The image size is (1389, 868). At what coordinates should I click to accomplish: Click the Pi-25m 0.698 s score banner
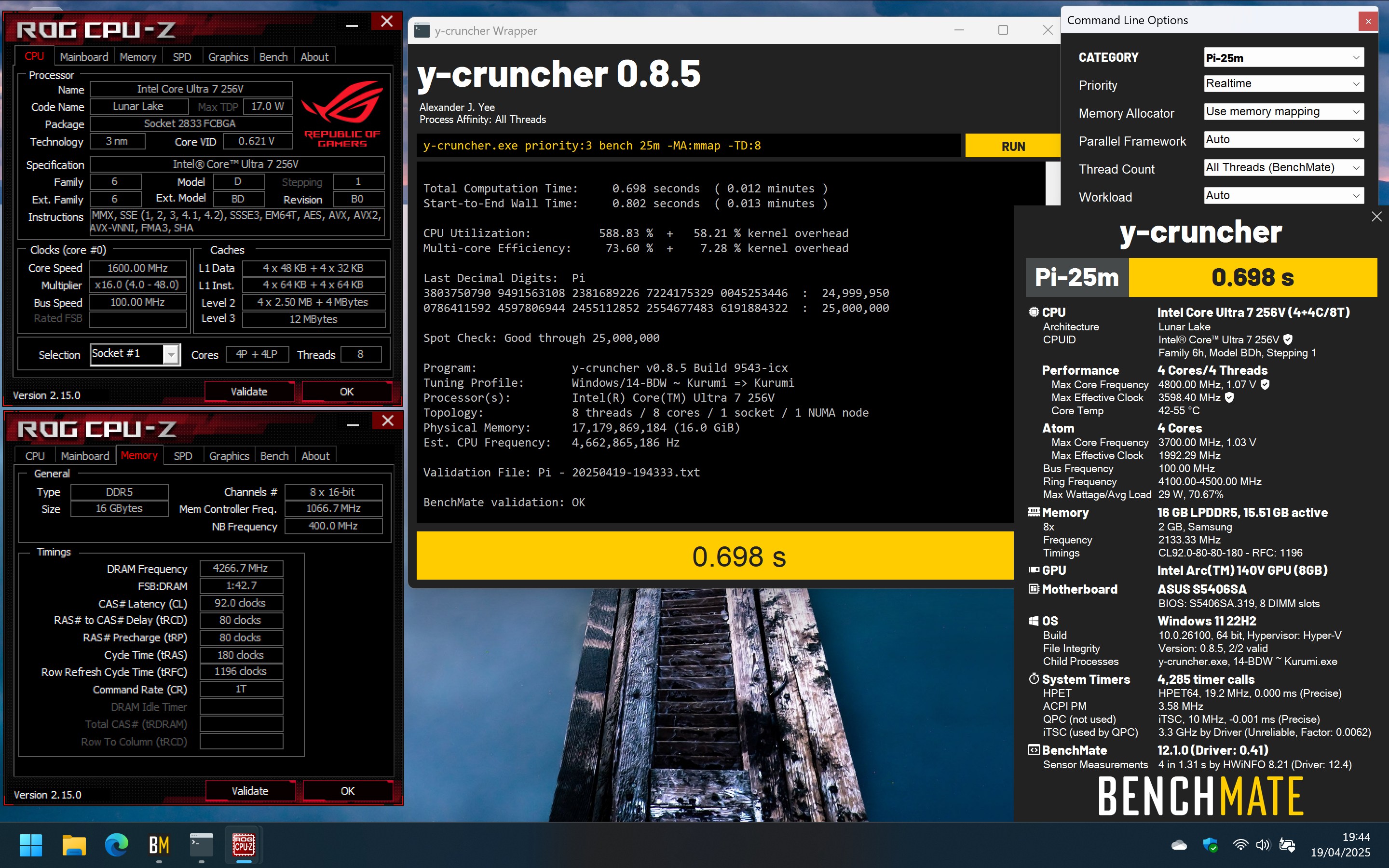pyautogui.click(x=1201, y=277)
